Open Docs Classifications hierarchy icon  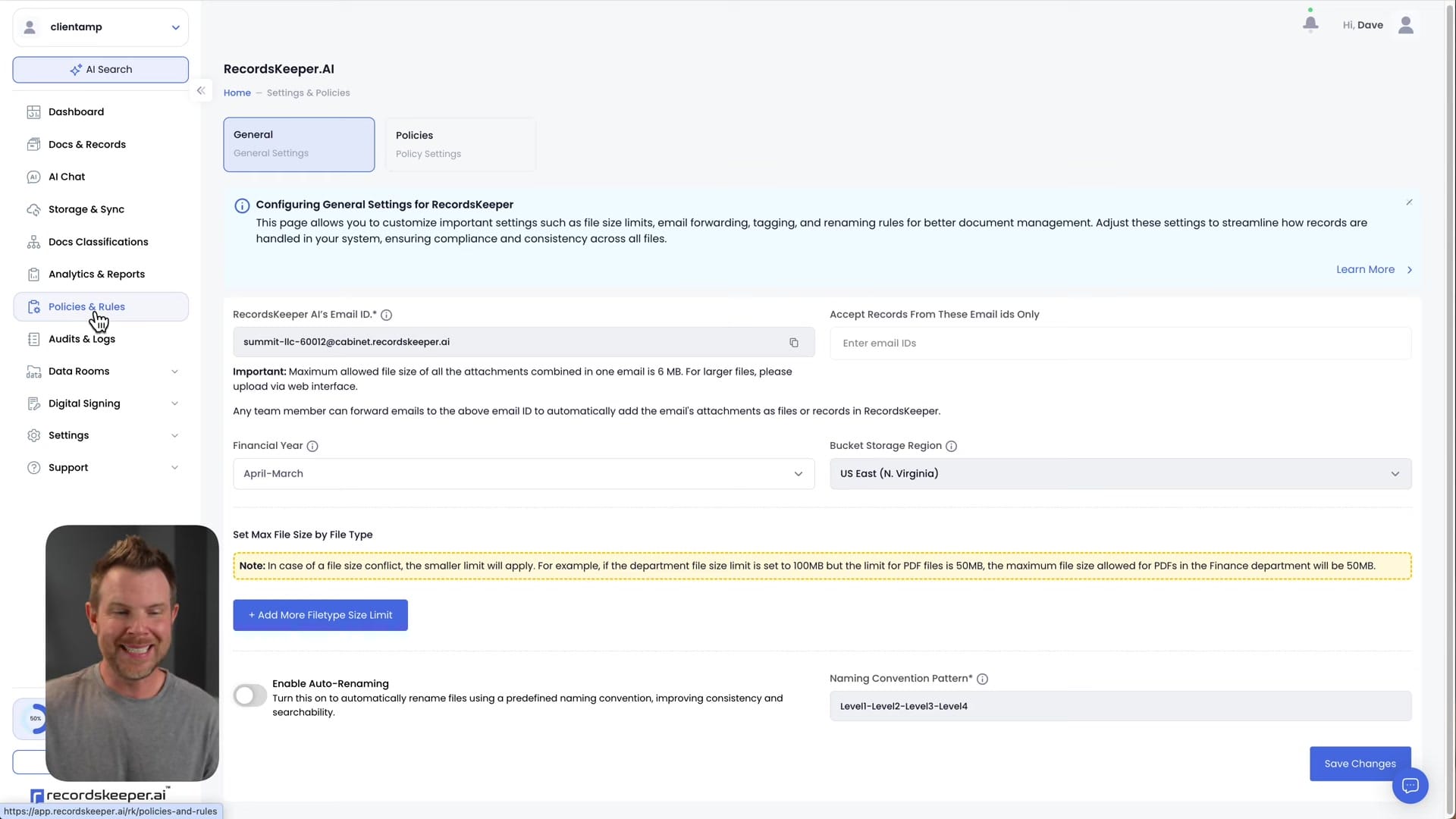(x=33, y=242)
